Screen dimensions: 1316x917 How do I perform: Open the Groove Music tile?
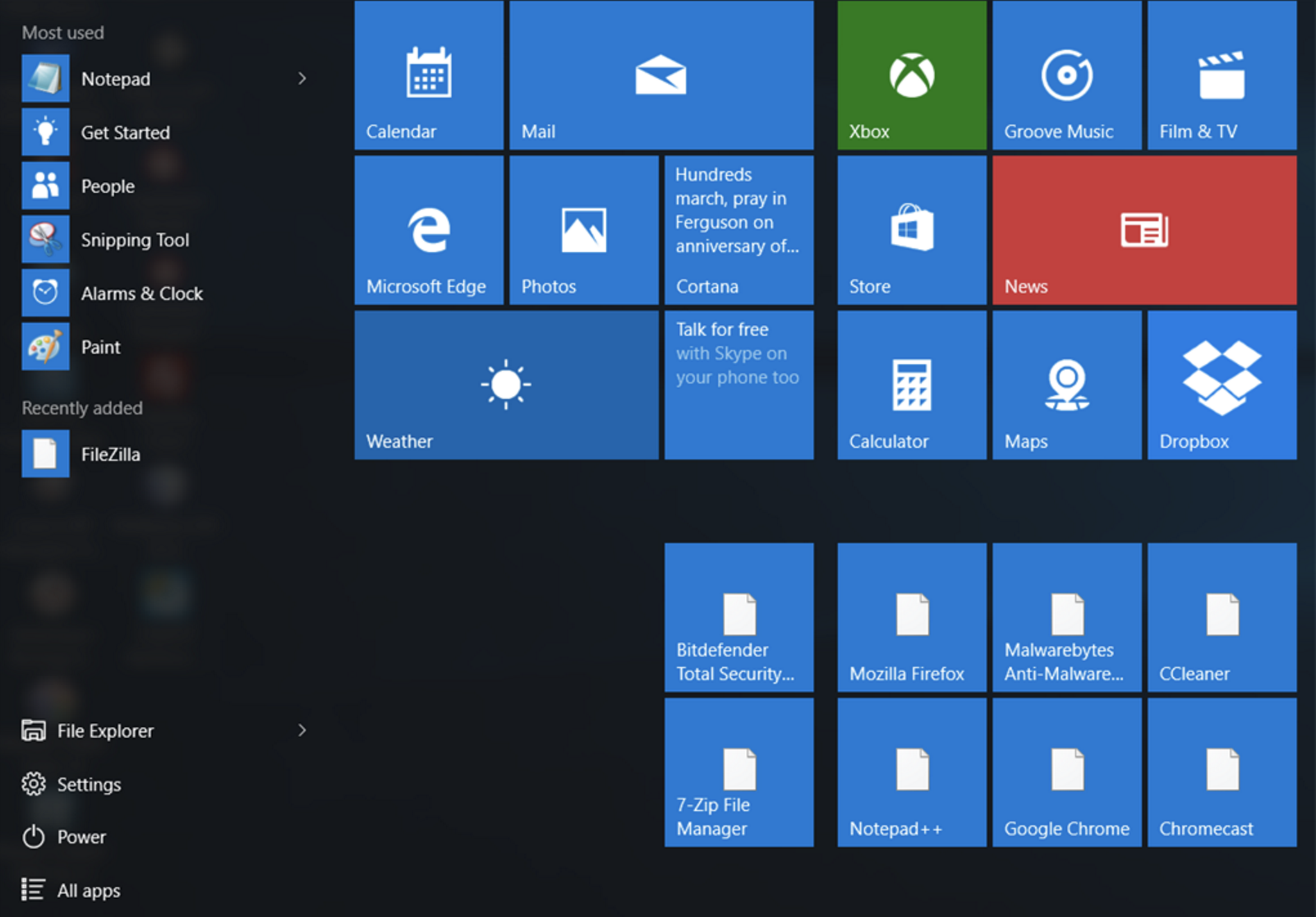click(x=1066, y=76)
